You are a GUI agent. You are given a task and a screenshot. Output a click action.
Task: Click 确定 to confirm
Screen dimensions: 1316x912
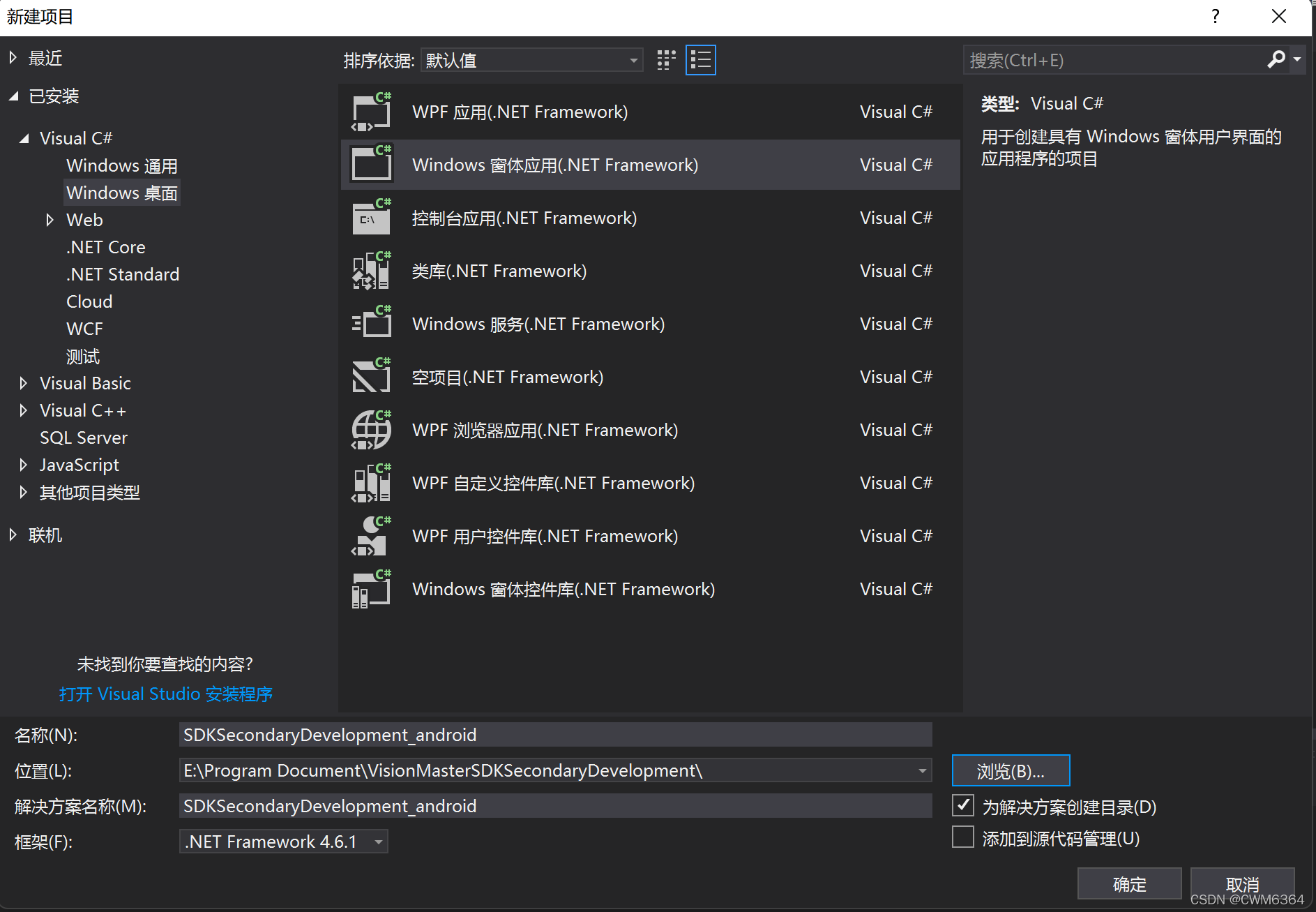point(1129,884)
